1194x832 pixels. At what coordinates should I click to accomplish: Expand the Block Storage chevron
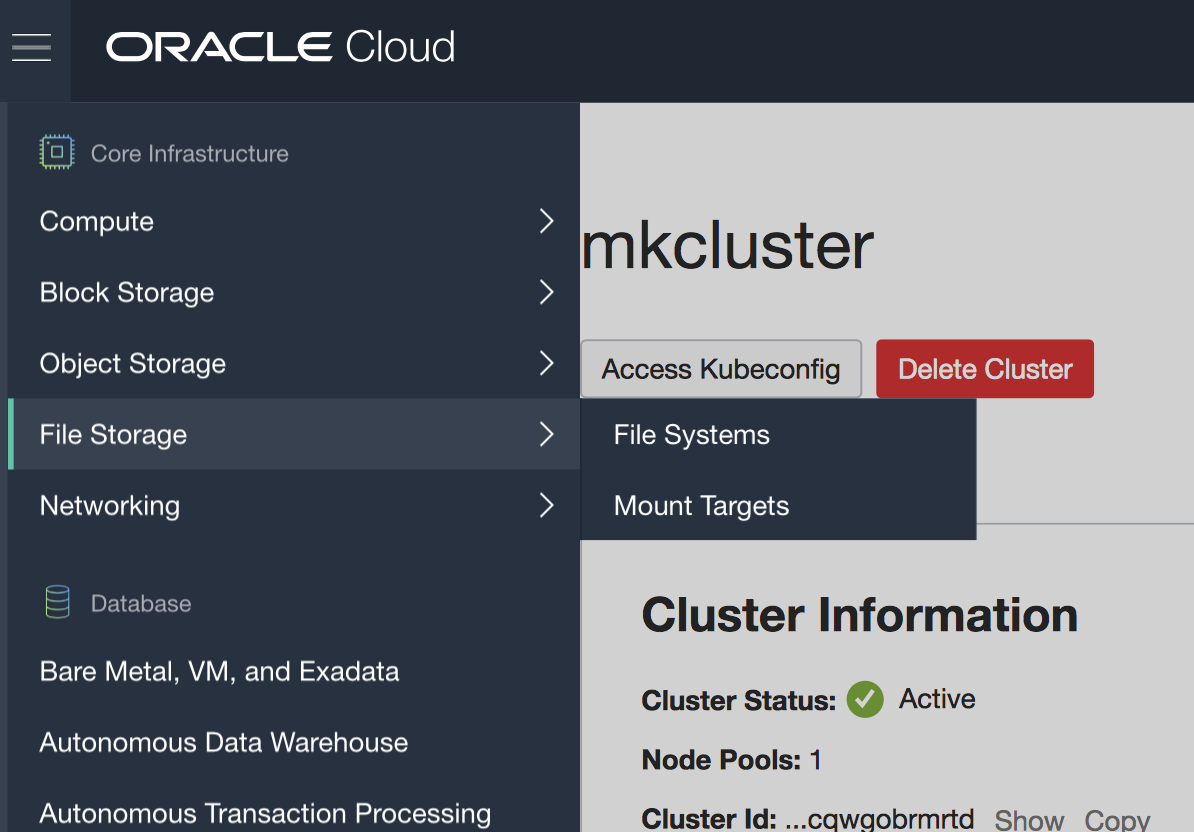coord(546,292)
